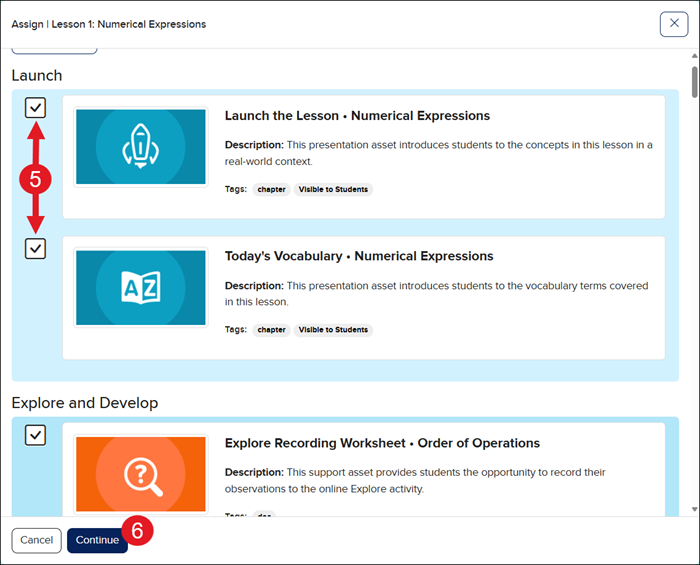Viewport: 700px width, 565px height.
Task: Click the magnifying glass question mark icon
Action: [140, 474]
